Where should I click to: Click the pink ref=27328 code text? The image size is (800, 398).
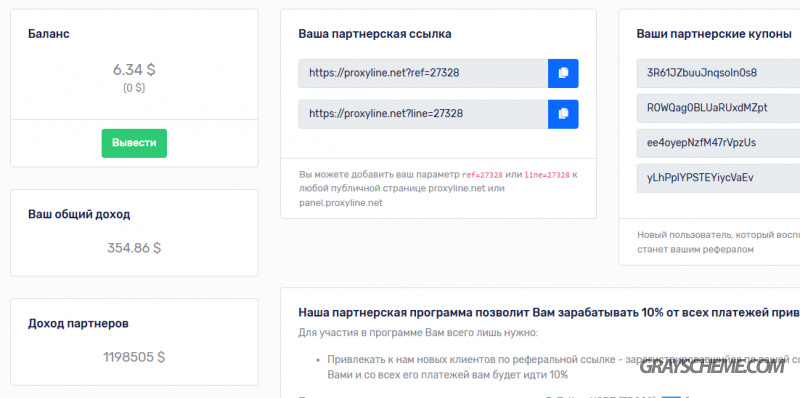[x=482, y=175]
